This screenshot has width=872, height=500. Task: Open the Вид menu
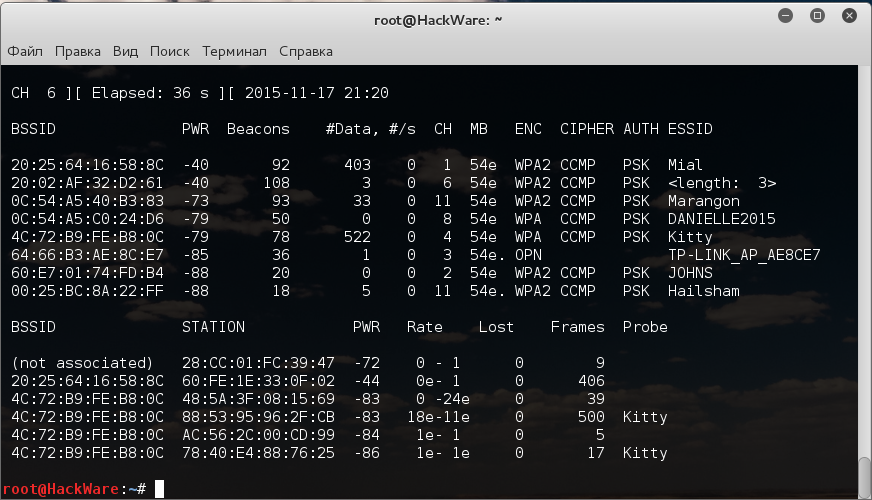125,51
